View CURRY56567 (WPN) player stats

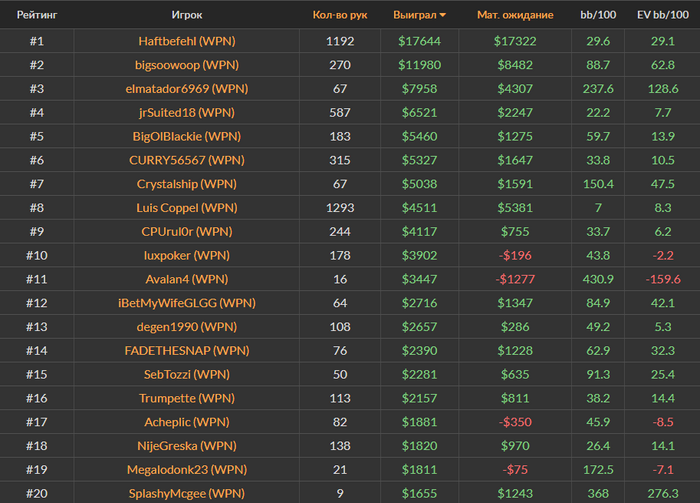(x=187, y=160)
